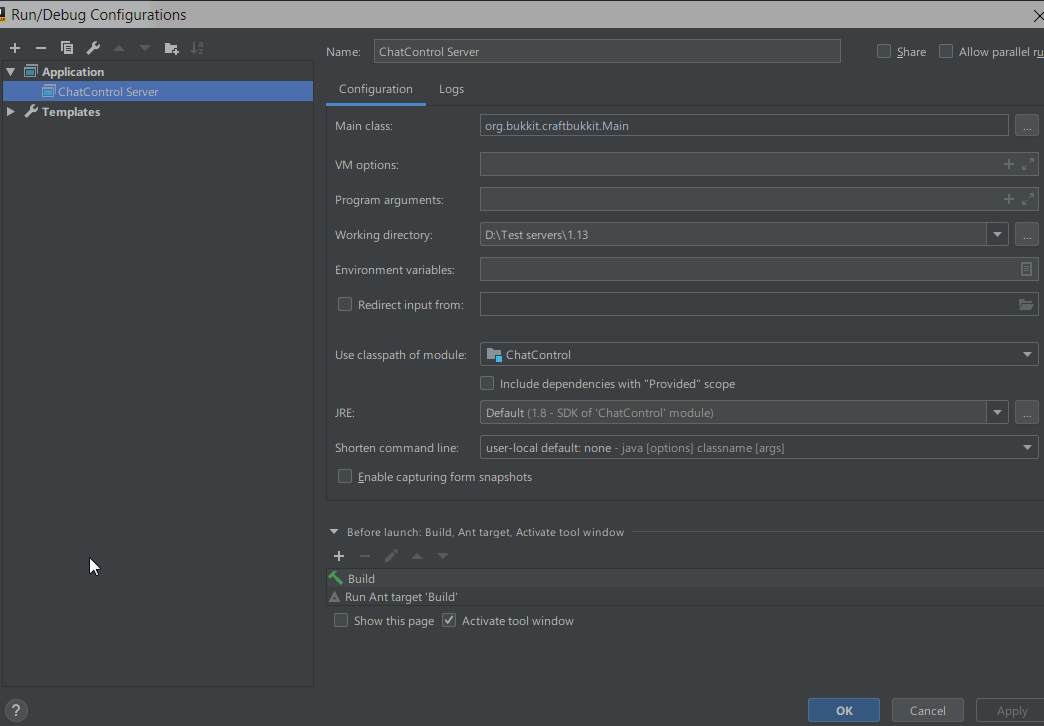Image resolution: width=1044 pixels, height=726 pixels.
Task: Toggle Redirect input from checkbox
Action: point(345,304)
